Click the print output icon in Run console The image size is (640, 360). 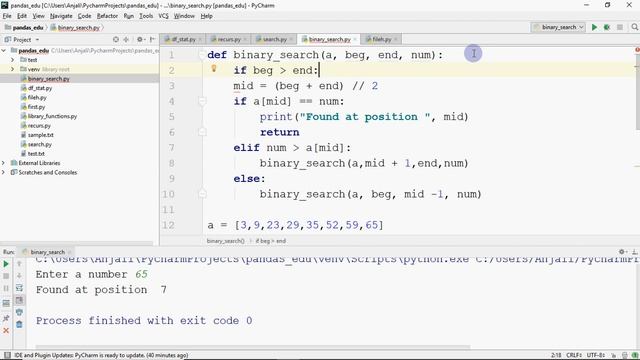click(x=19, y=312)
